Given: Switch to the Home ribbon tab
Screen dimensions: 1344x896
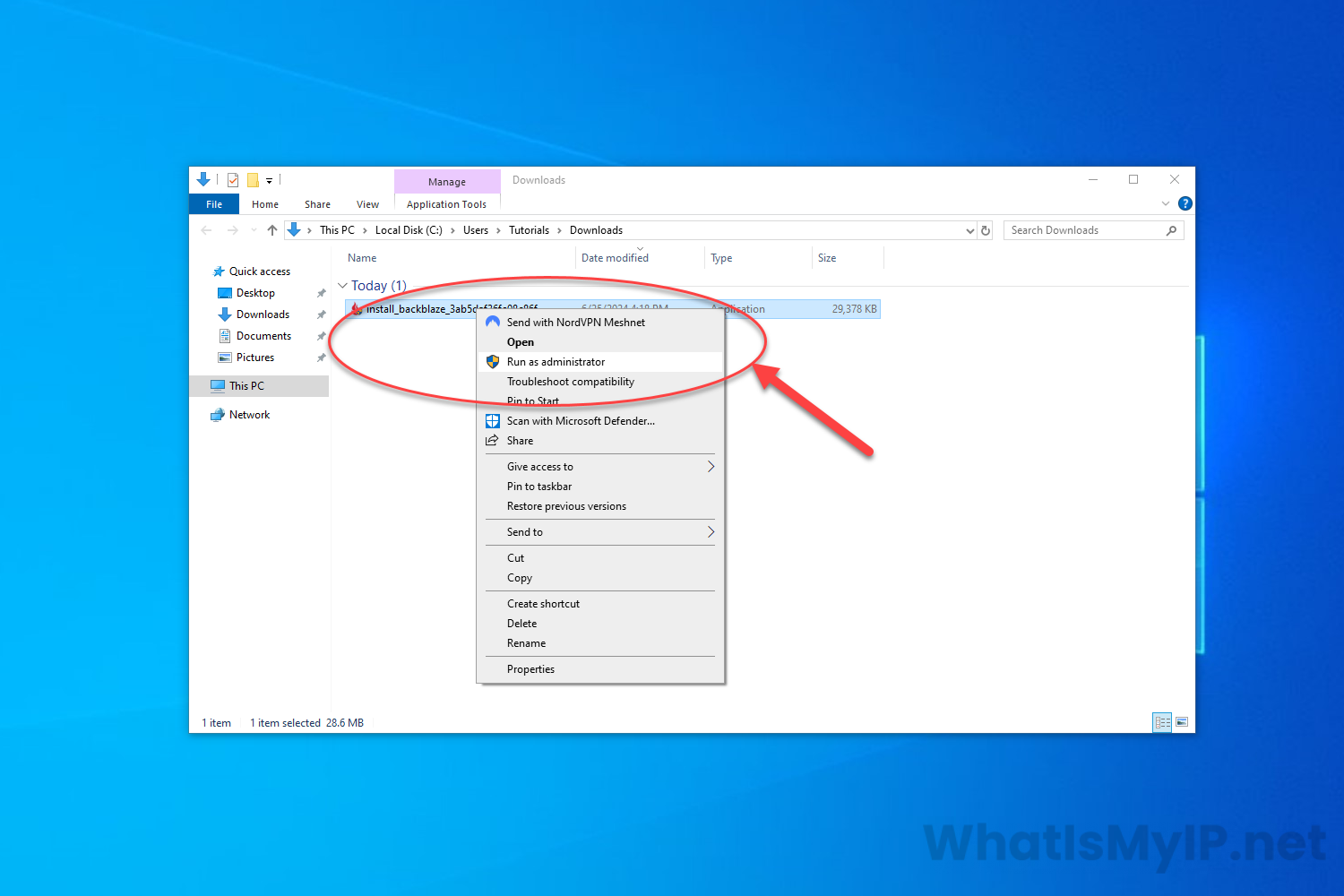Looking at the screenshot, I should [265, 204].
